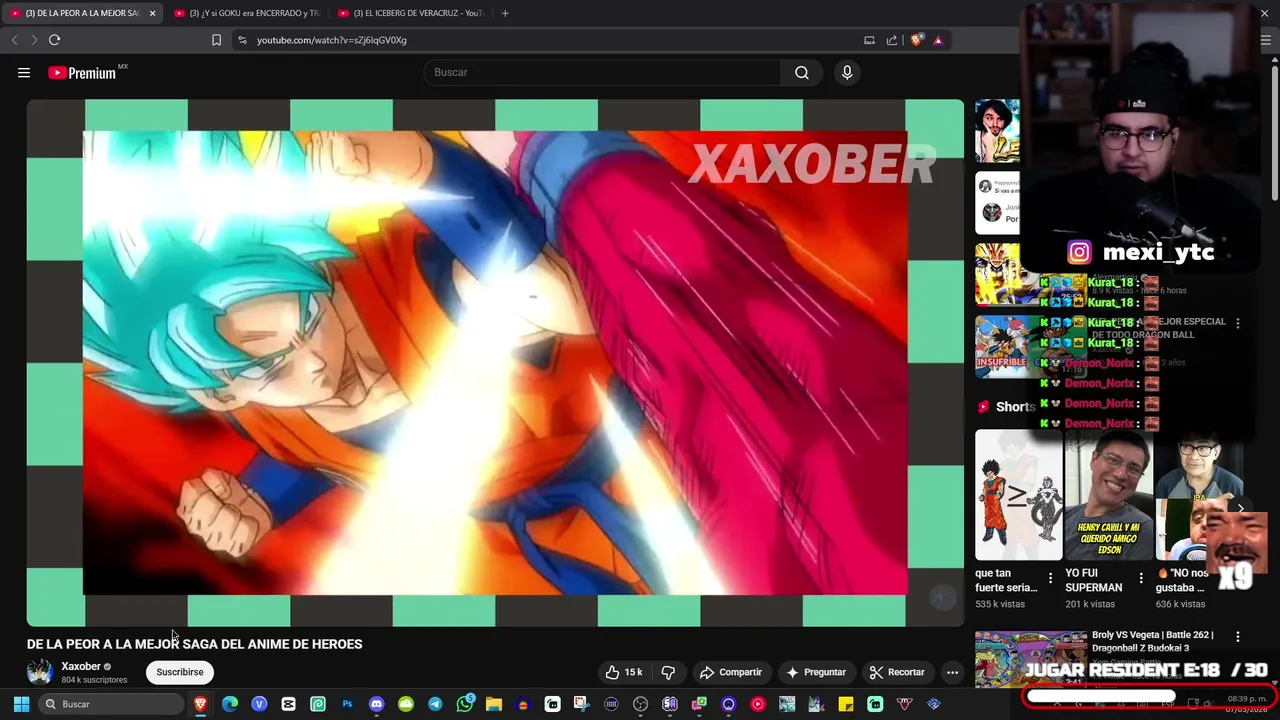Dislike the video with thumbs-down button
1280x720 pixels.
coord(668,672)
